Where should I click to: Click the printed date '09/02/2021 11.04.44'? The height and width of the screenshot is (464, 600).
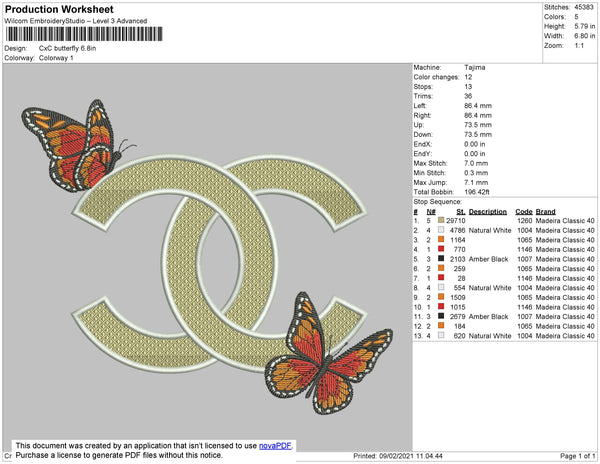411,456
